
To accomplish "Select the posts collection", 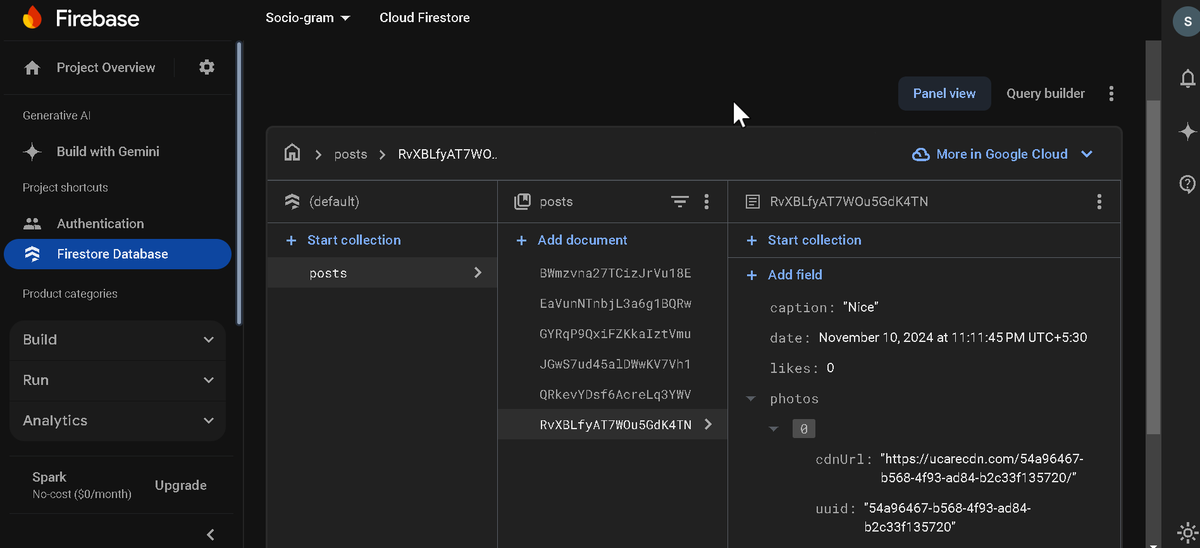I will point(382,272).
